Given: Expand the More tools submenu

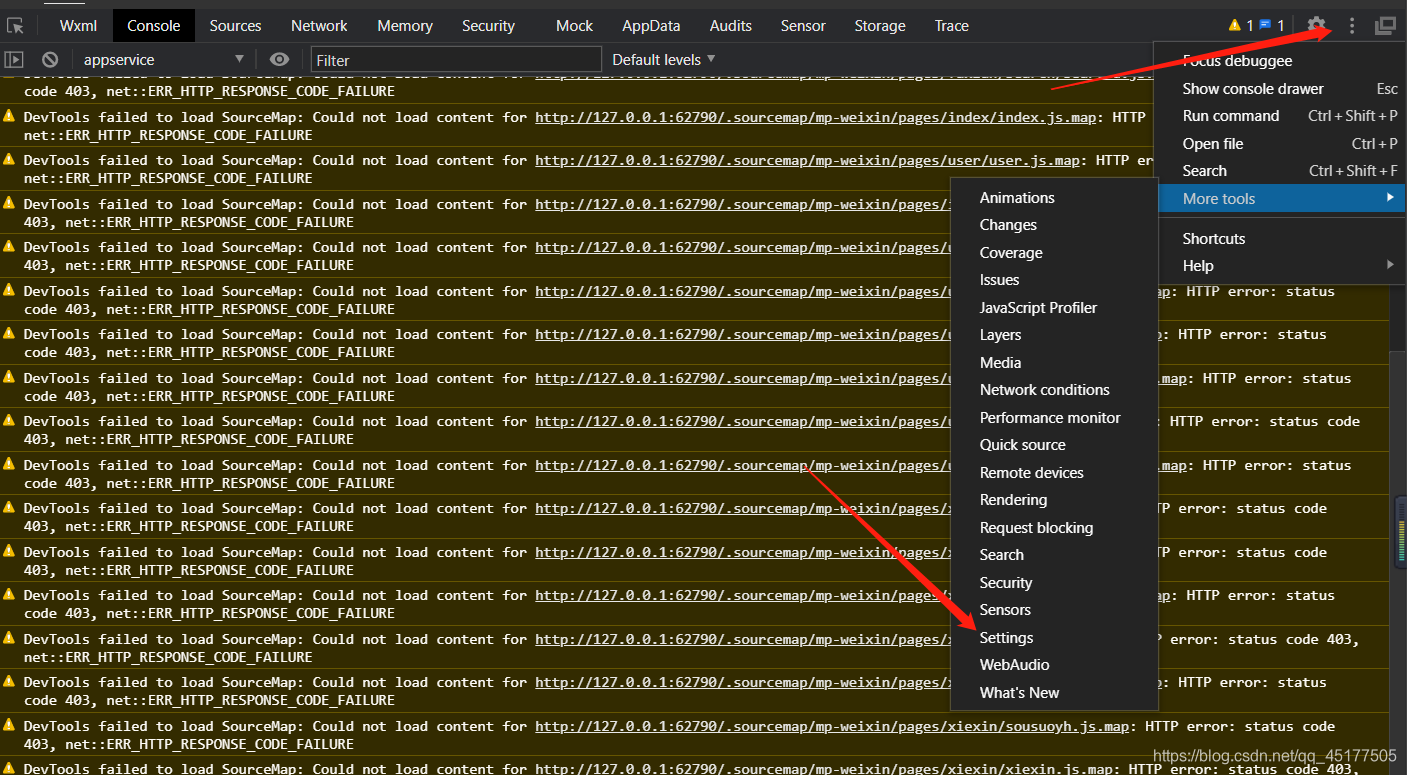Looking at the screenshot, I should click(1280, 198).
